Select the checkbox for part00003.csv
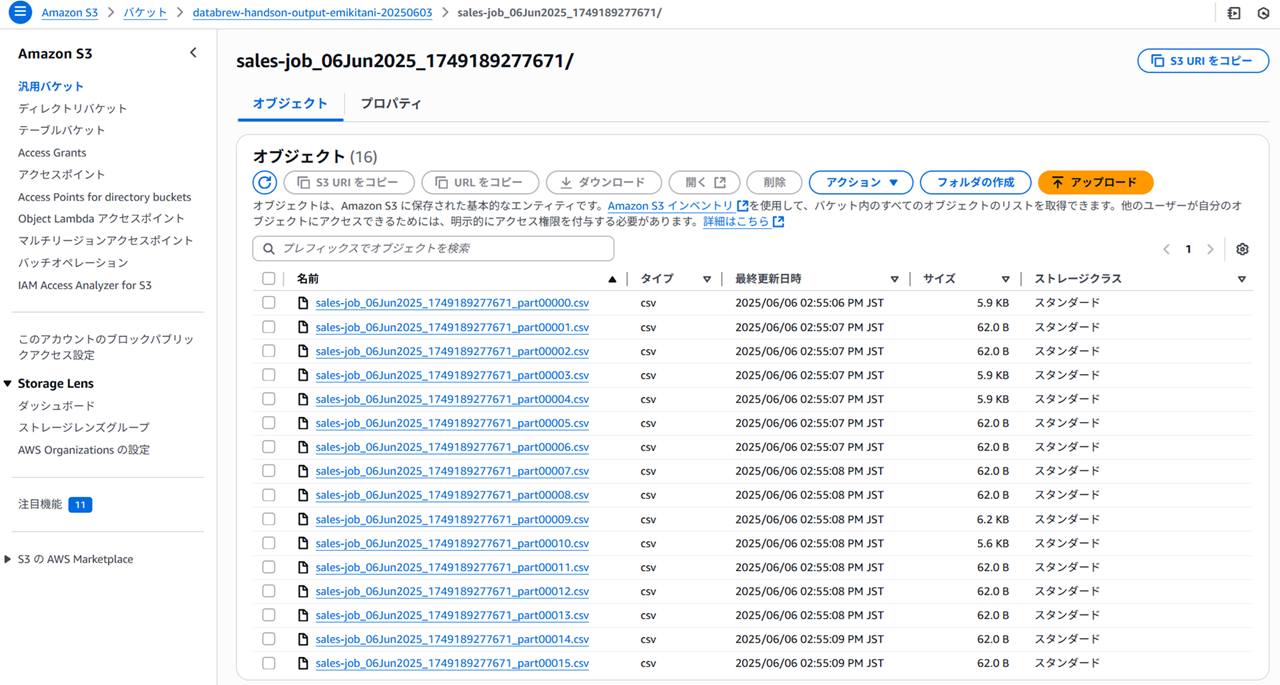The width and height of the screenshot is (1280, 685). (x=268, y=375)
